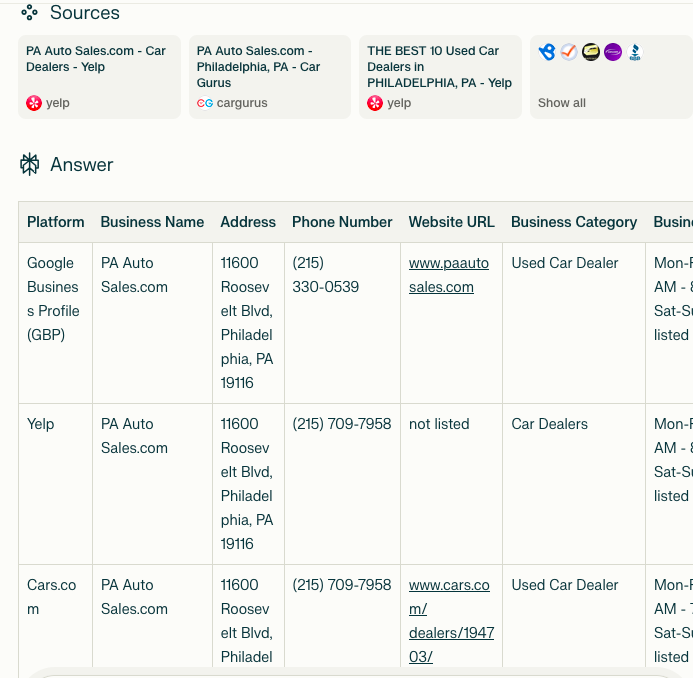
Task: Open 'THE BEST 10 Used Car Dealers' source
Action: coord(439,67)
